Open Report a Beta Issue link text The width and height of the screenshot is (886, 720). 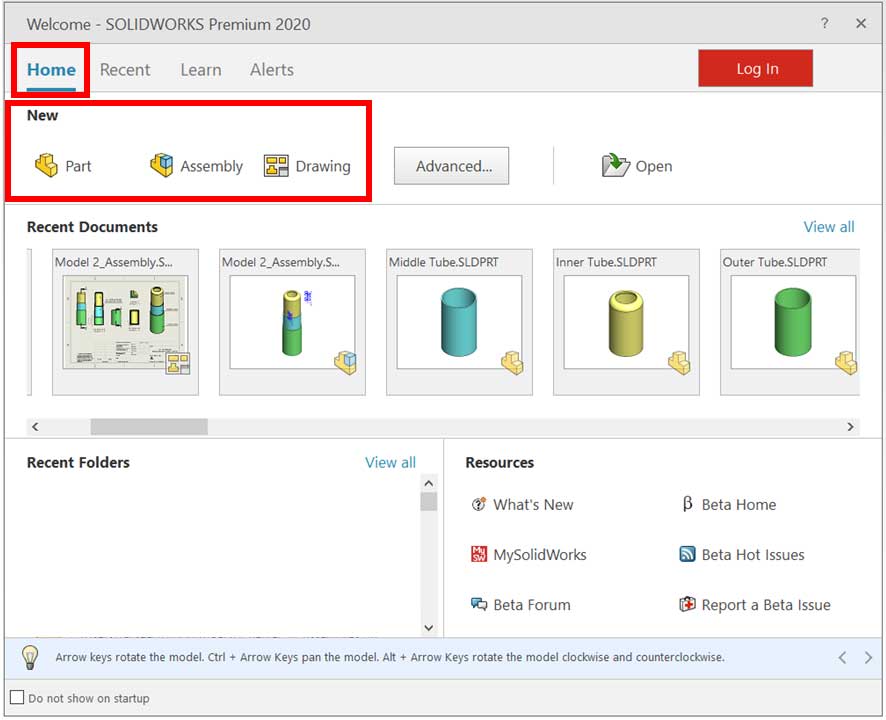(766, 605)
